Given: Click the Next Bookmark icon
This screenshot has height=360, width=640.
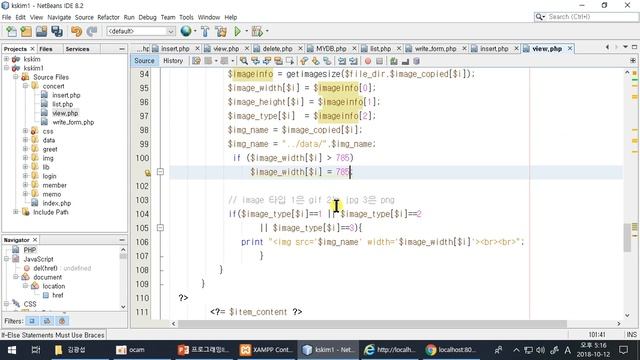Looking at the screenshot, I should (316, 61).
